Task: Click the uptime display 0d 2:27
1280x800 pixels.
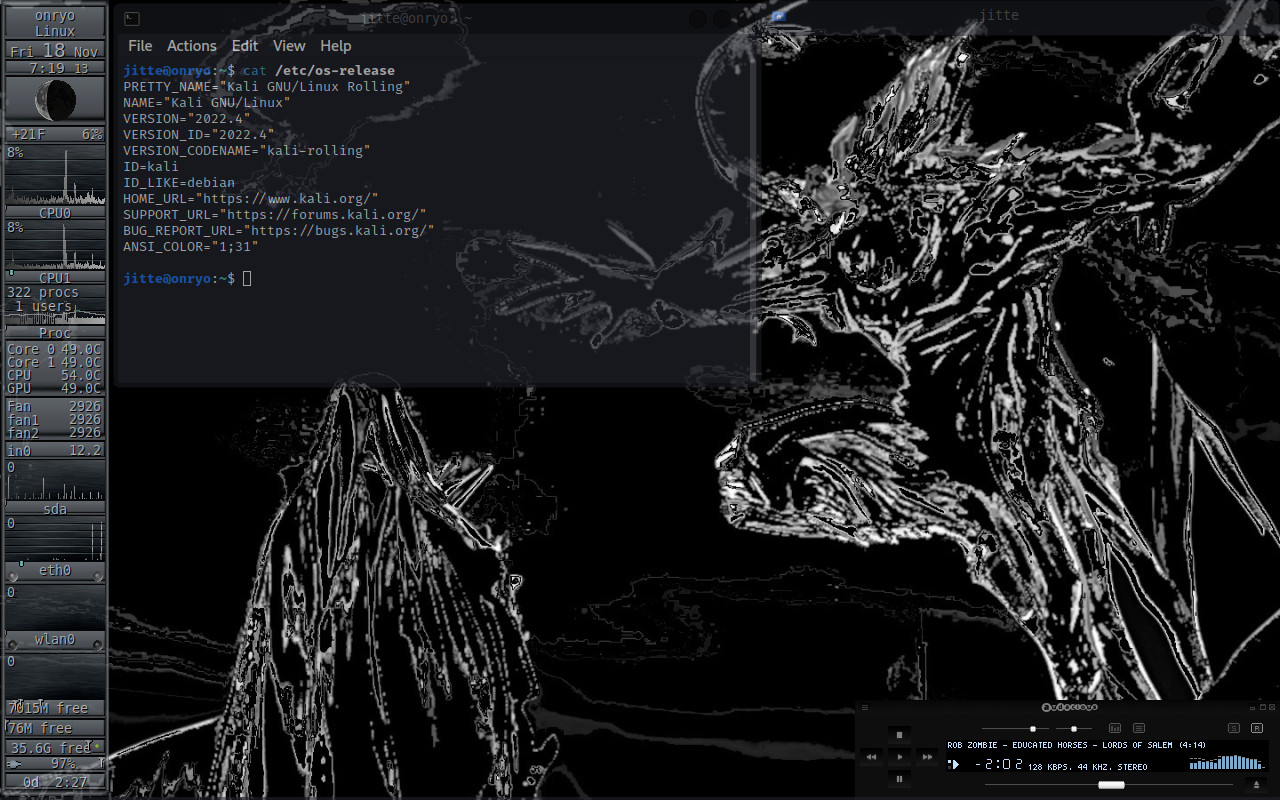Action: pyautogui.click(x=55, y=782)
